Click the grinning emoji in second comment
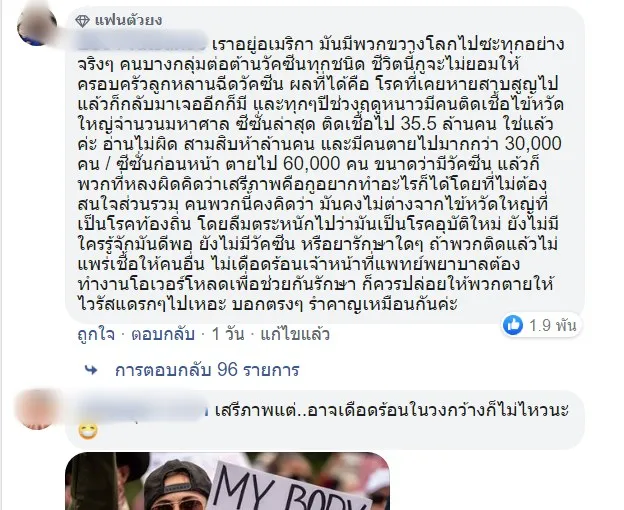The image size is (624, 510). 88,431
